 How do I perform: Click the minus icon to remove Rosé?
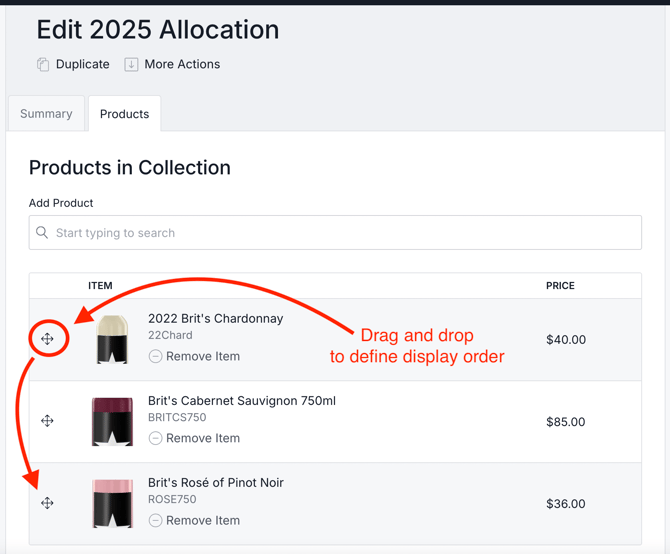pyautogui.click(x=155, y=520)
